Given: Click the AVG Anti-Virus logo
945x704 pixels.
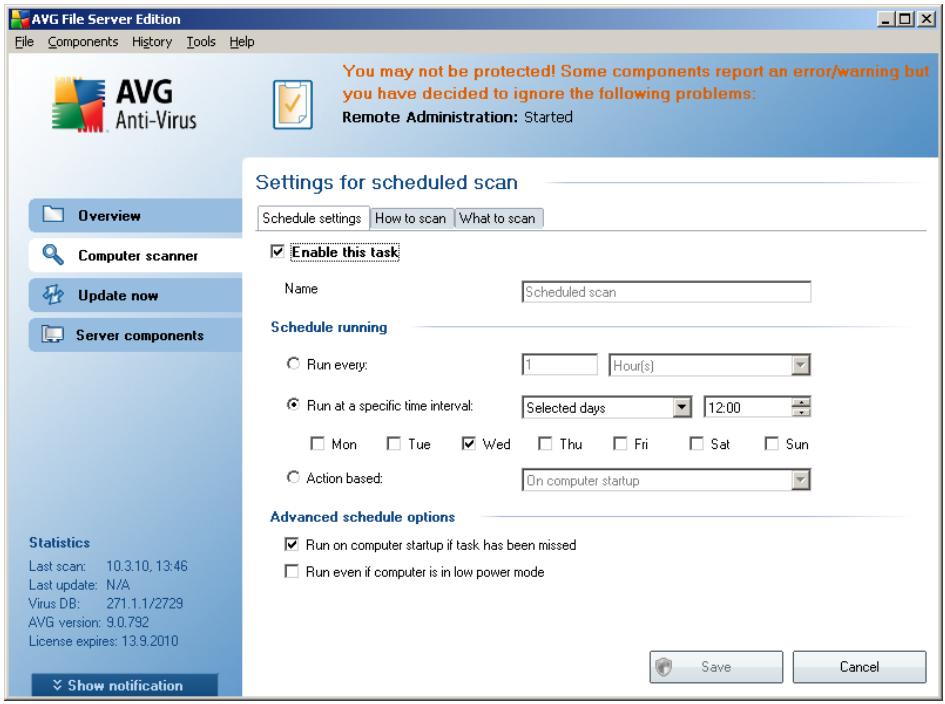Looking at the screenshot, I should pos(125,104).
